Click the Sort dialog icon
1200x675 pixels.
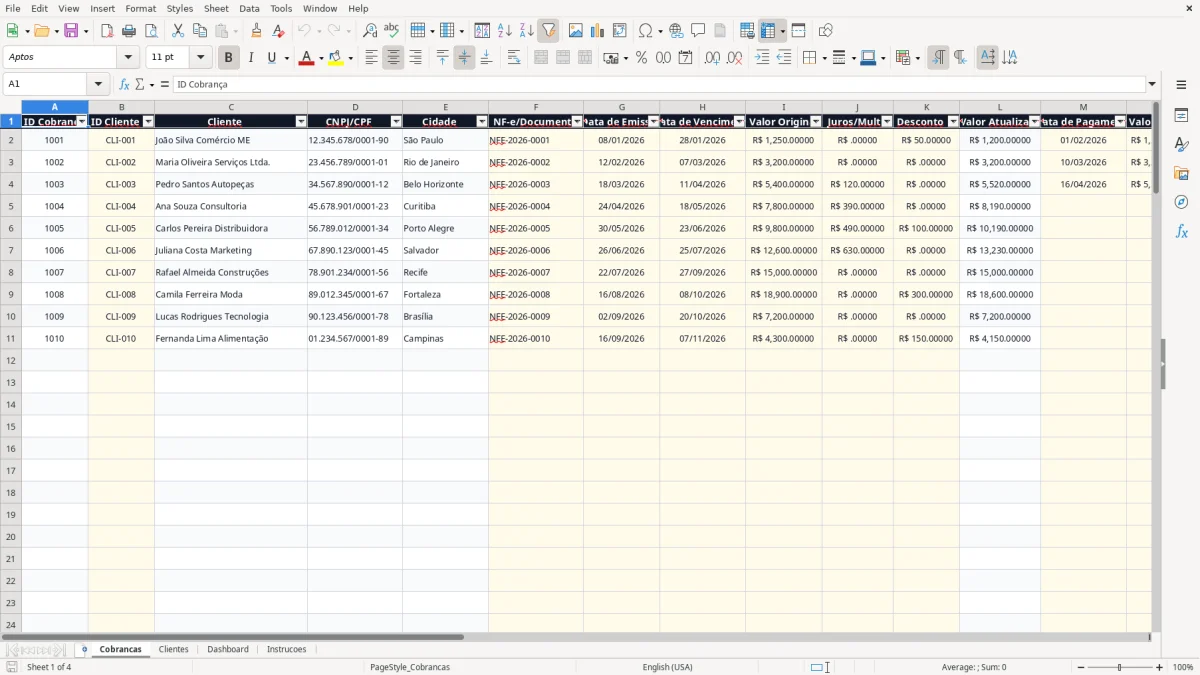coord(482,31)
